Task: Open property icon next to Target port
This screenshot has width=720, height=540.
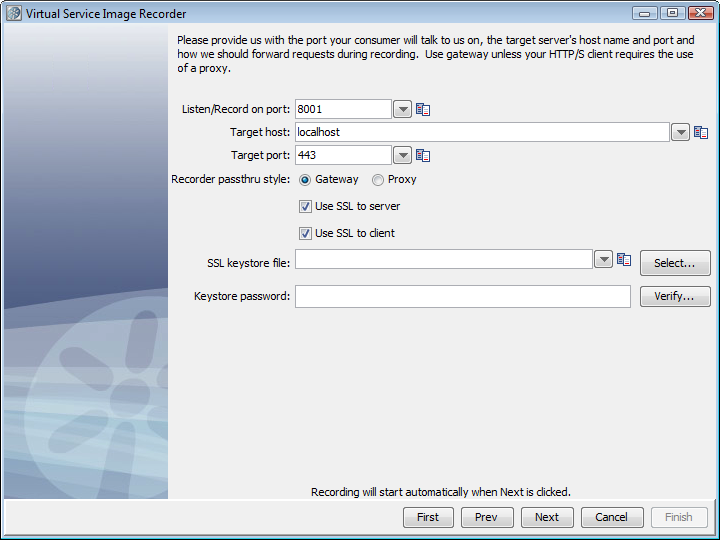Action: coord(423,156)
